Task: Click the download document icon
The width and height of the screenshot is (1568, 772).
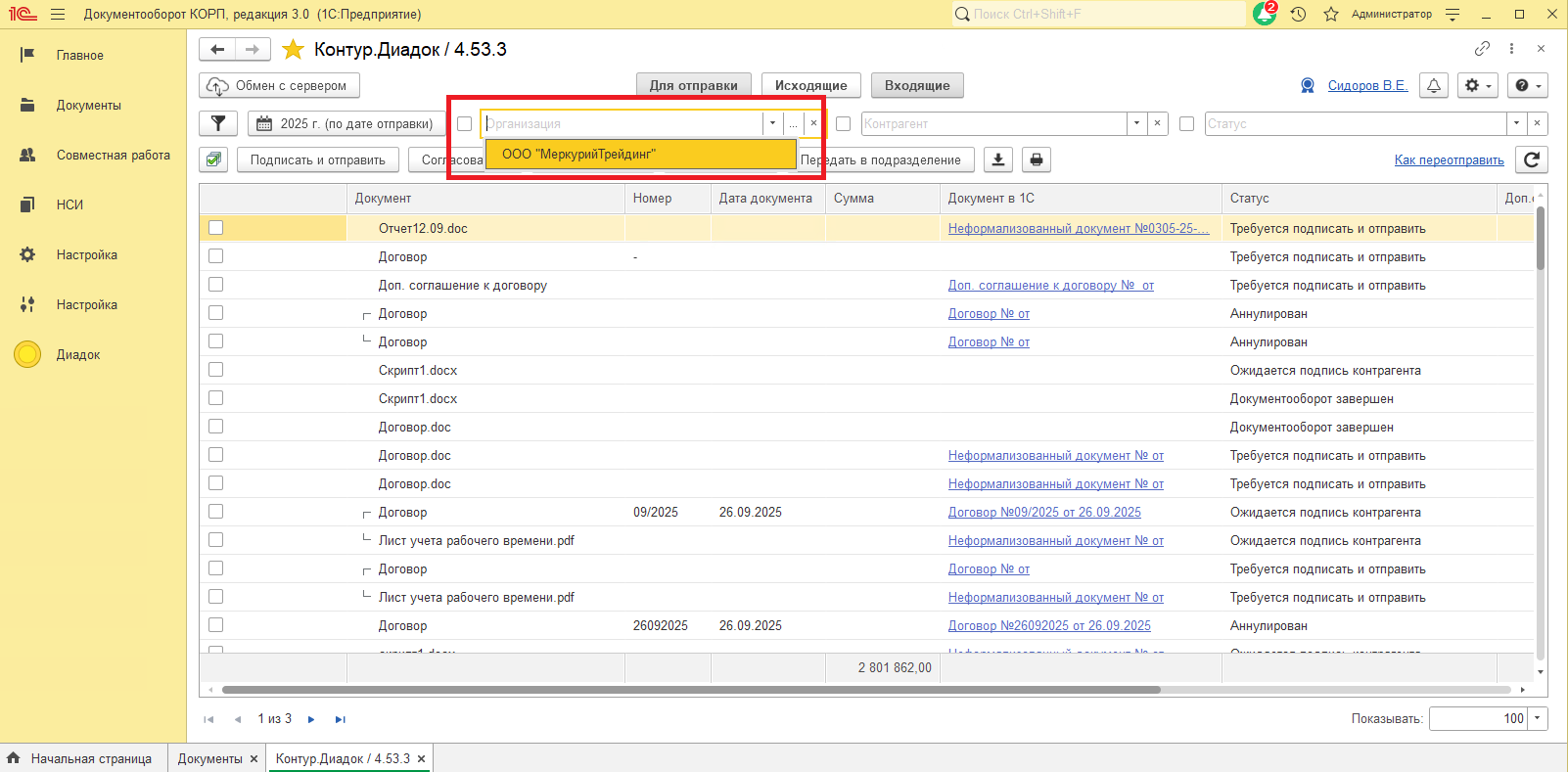Action: point(997,159)
